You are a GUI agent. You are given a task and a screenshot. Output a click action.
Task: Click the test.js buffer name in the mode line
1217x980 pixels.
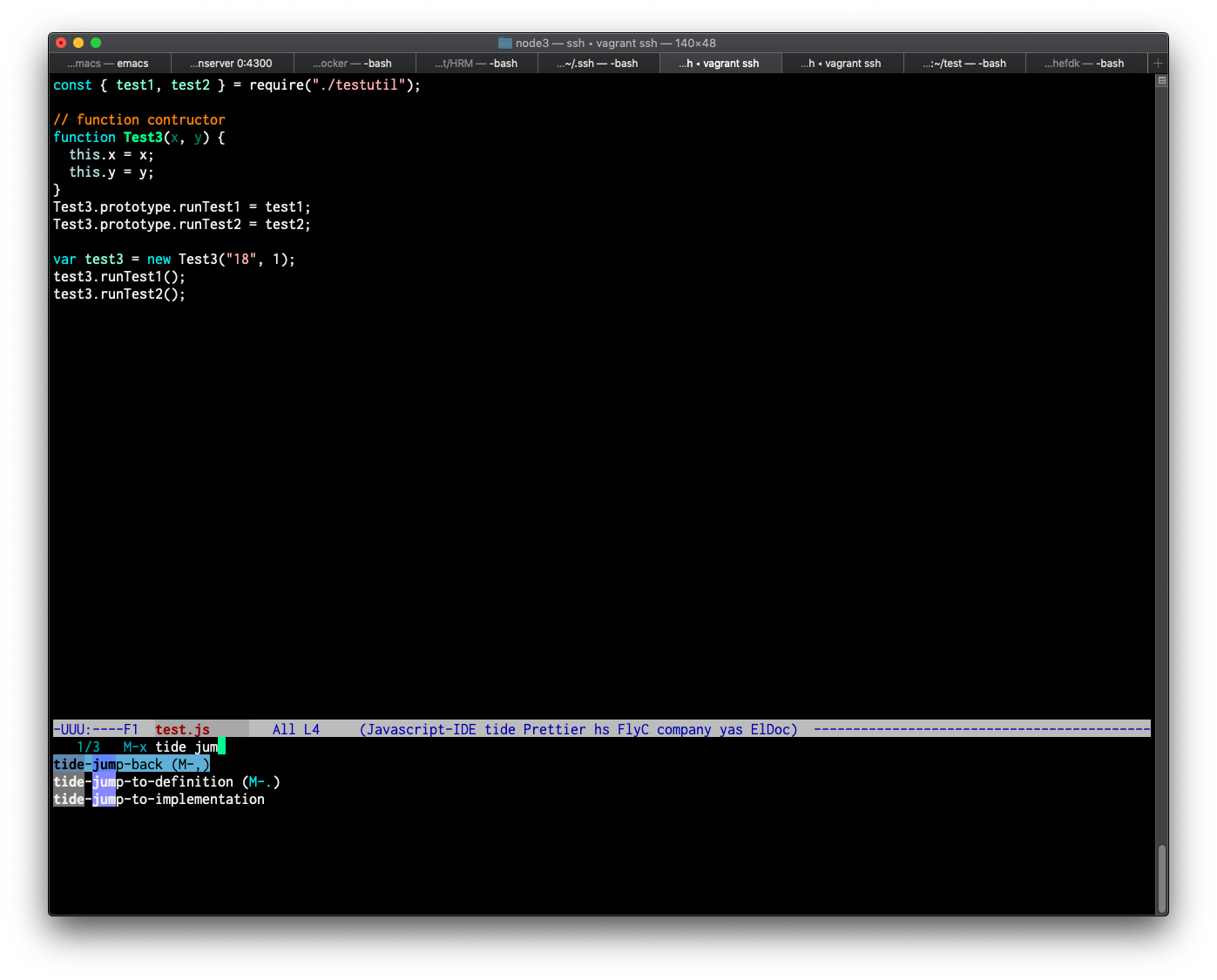[x=182, y=729]
